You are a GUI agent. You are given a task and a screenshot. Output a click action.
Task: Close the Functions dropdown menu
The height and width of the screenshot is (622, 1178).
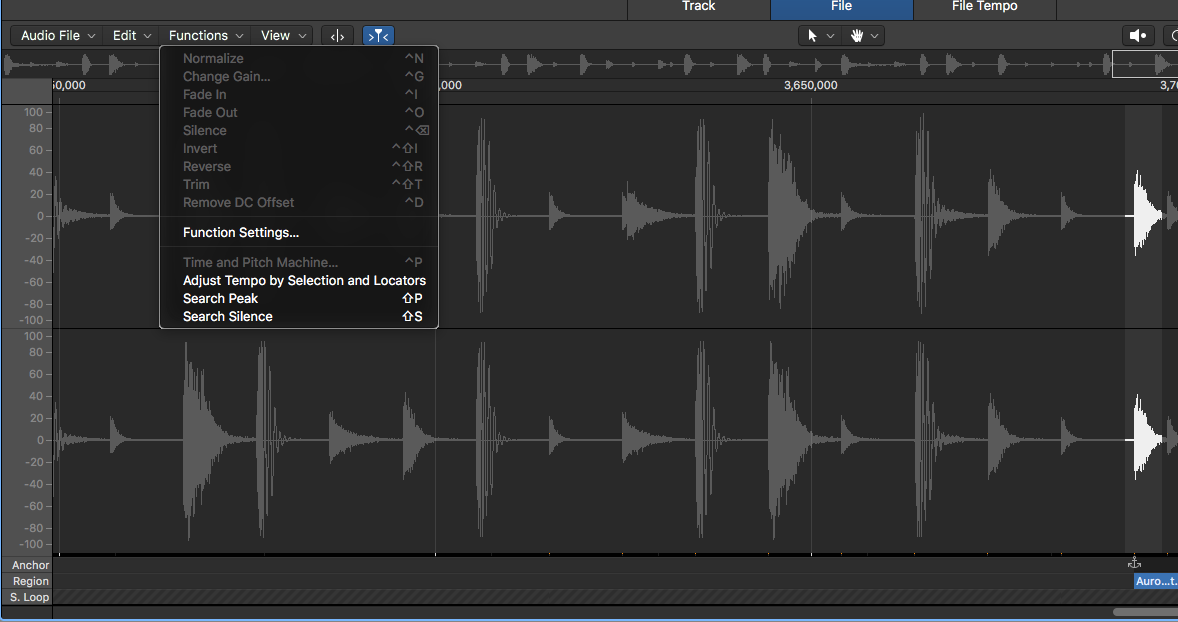(205, 35)
